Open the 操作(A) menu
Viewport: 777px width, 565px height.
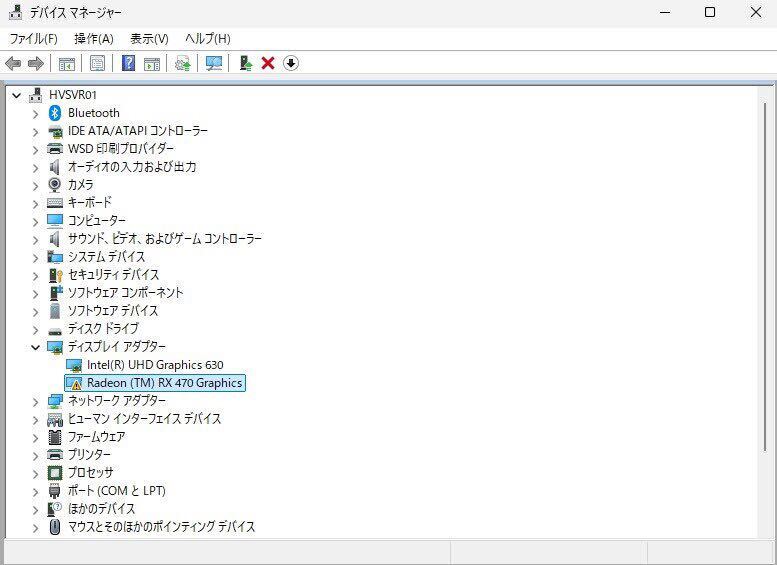point(94,39)
